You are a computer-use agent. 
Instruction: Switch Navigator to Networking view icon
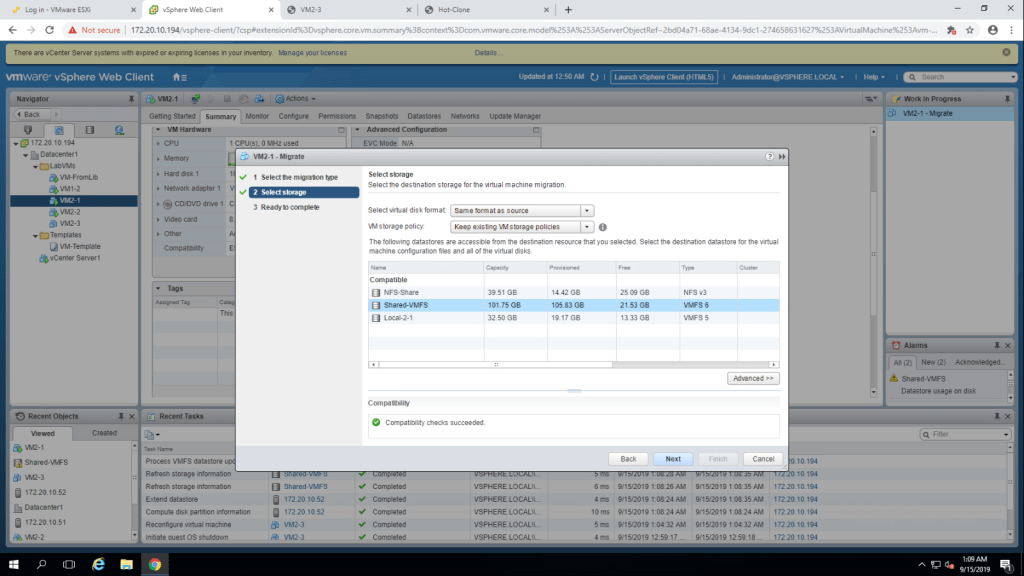click(119, 130)
